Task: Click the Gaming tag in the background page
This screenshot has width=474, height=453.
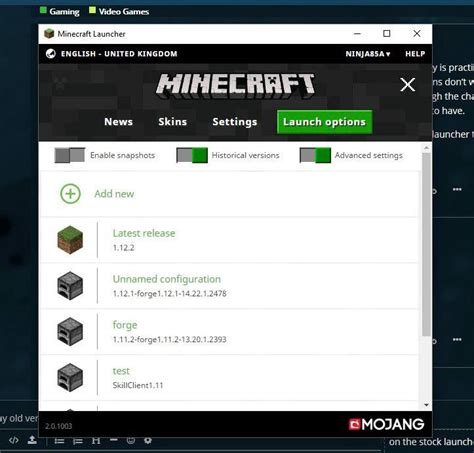Action: [59, 11]
